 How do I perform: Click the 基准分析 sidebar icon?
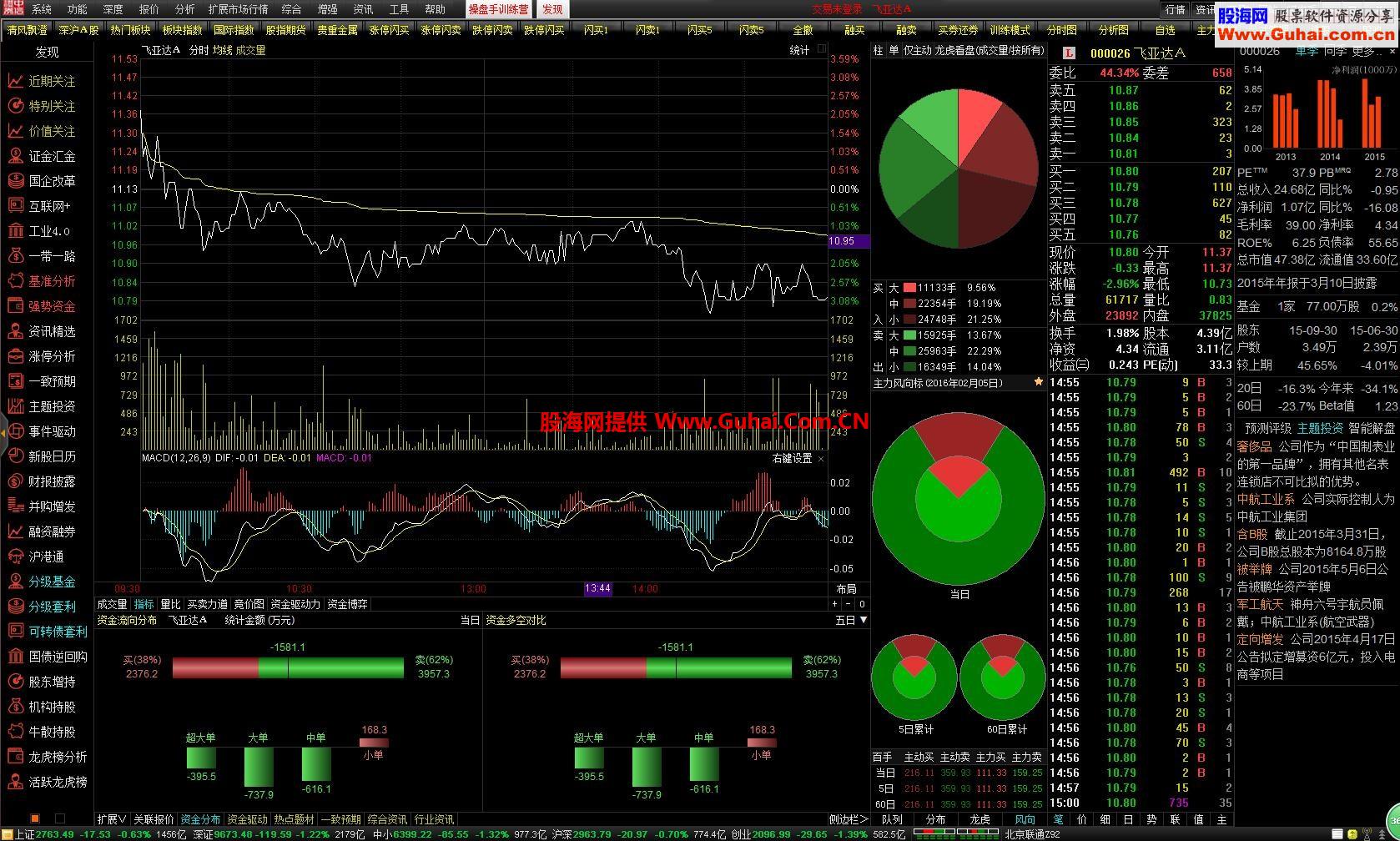[15, 281]
